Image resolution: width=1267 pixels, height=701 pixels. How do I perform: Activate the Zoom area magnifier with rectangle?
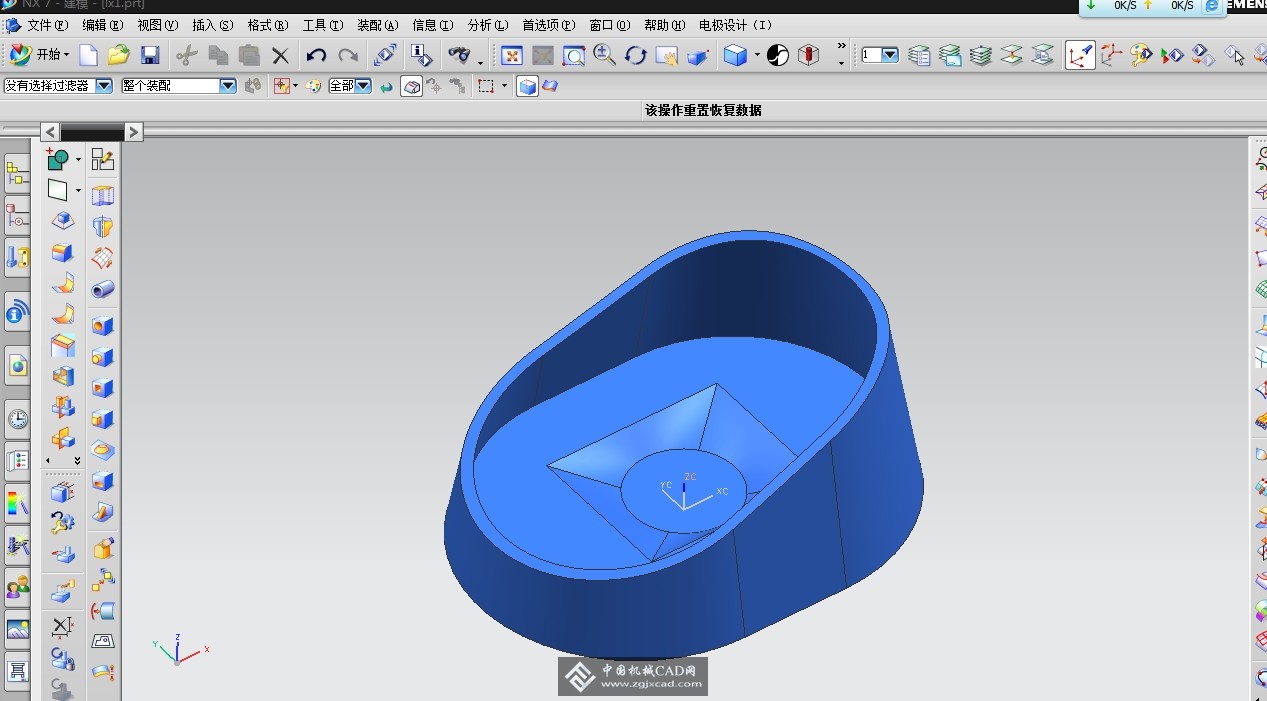[x=574, y=56]
